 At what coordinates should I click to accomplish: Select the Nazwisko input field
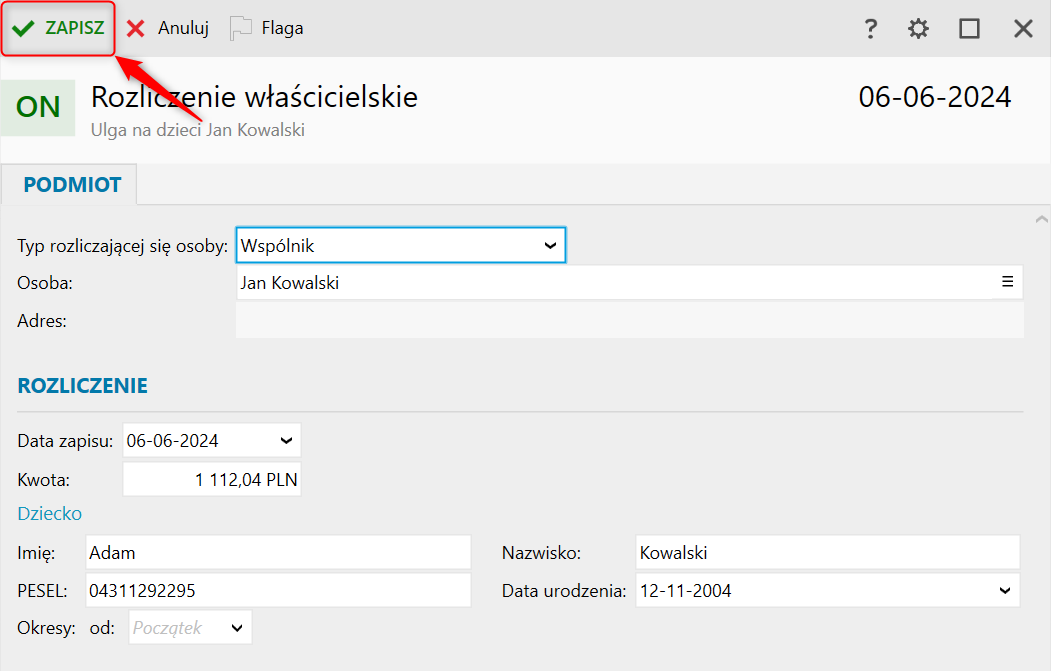point(826,552)
